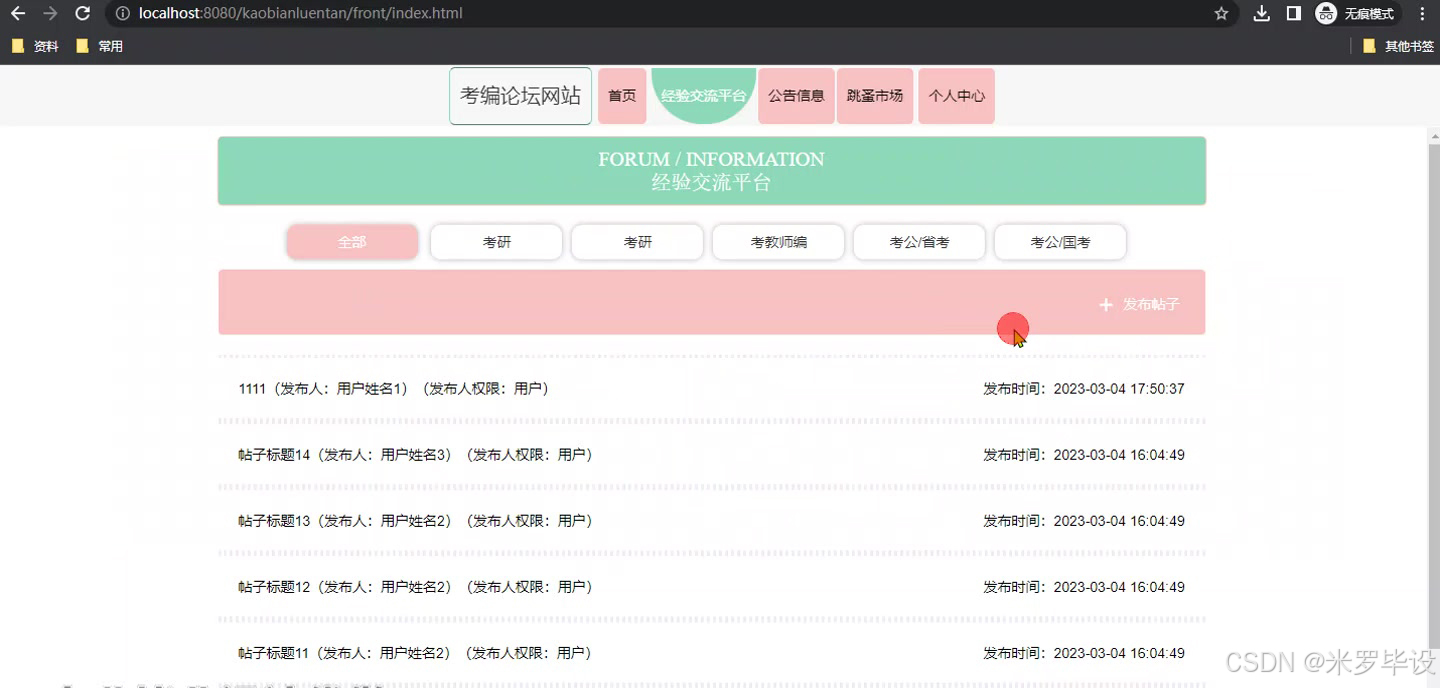Open the 公告信息 nav item
The width and height of the screenshot is (1440, 688).
pos(796,96)
